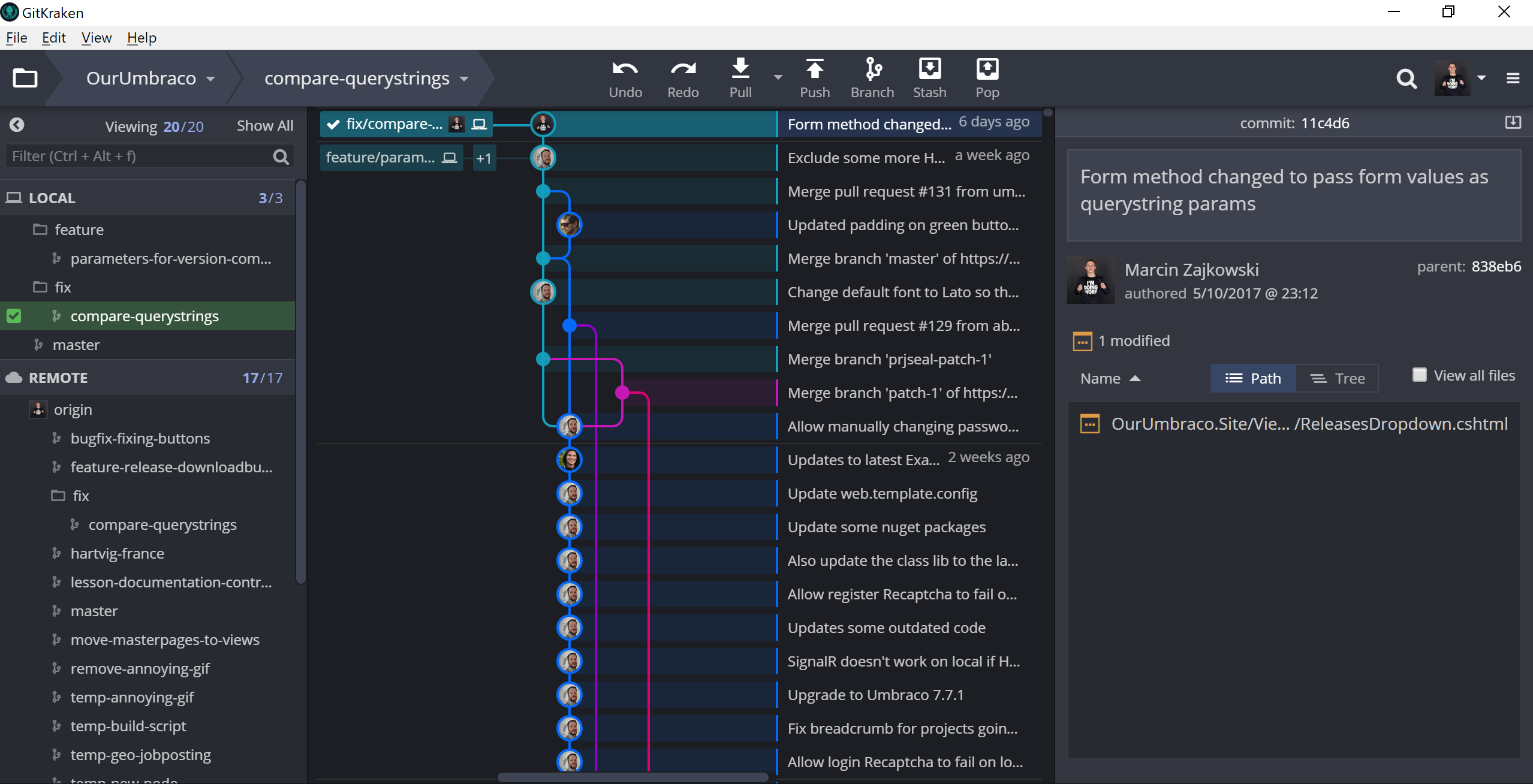Stash changes with the Stash icon
Image resolution: width=1533 pixels, height=784 pixels.
pyautogui.click(x=929, y=79)
